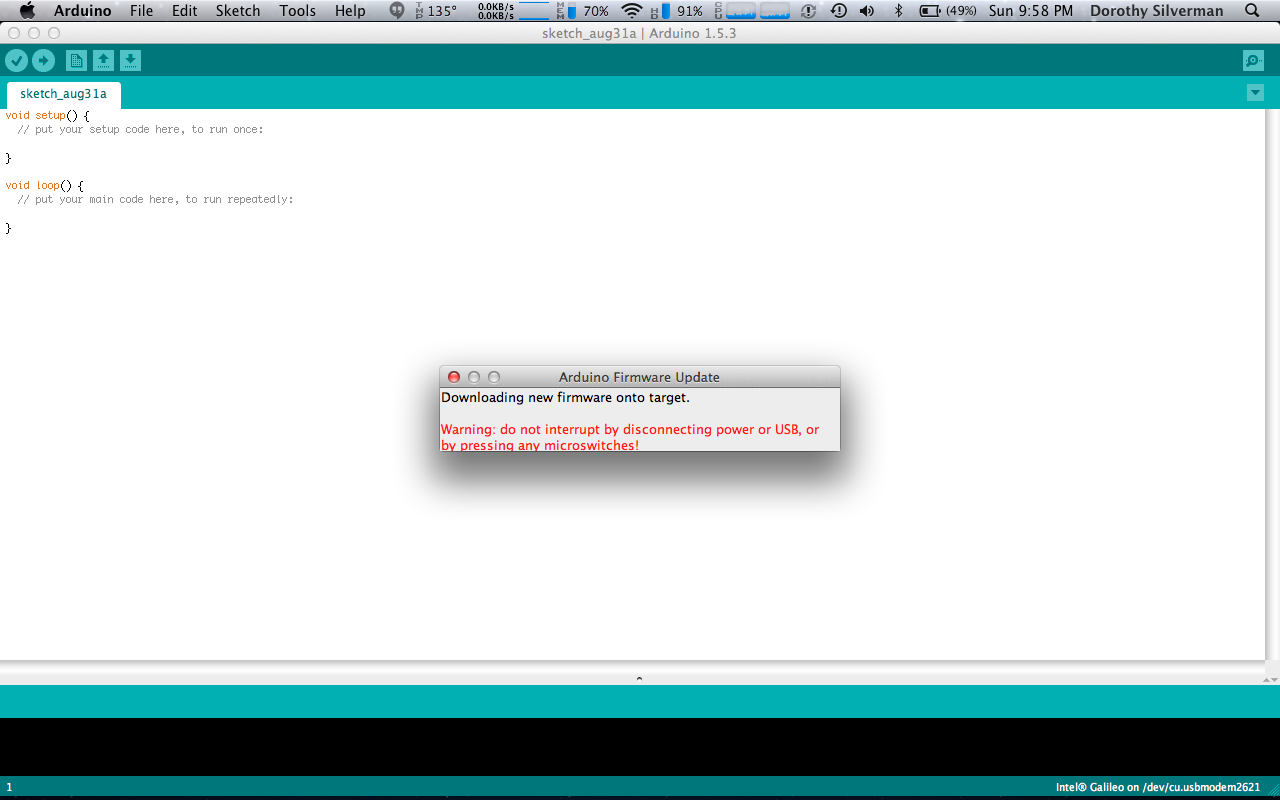Open the Apple menu
1280x800 pixels.
pyautogui.click(x=27, y=11)
